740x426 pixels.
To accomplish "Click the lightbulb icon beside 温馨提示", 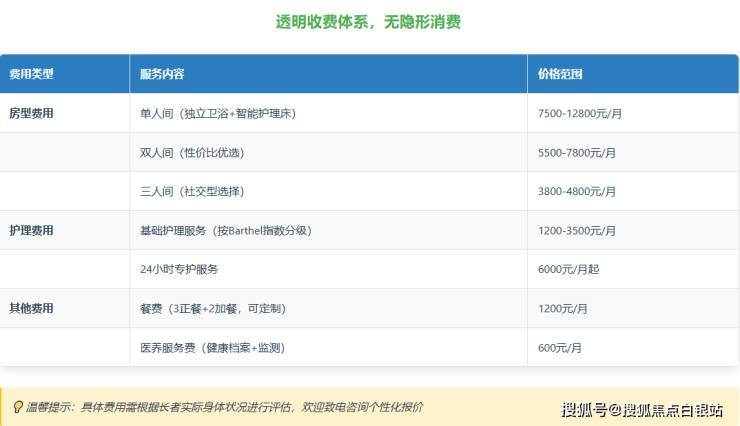I will tap(17, 407).
